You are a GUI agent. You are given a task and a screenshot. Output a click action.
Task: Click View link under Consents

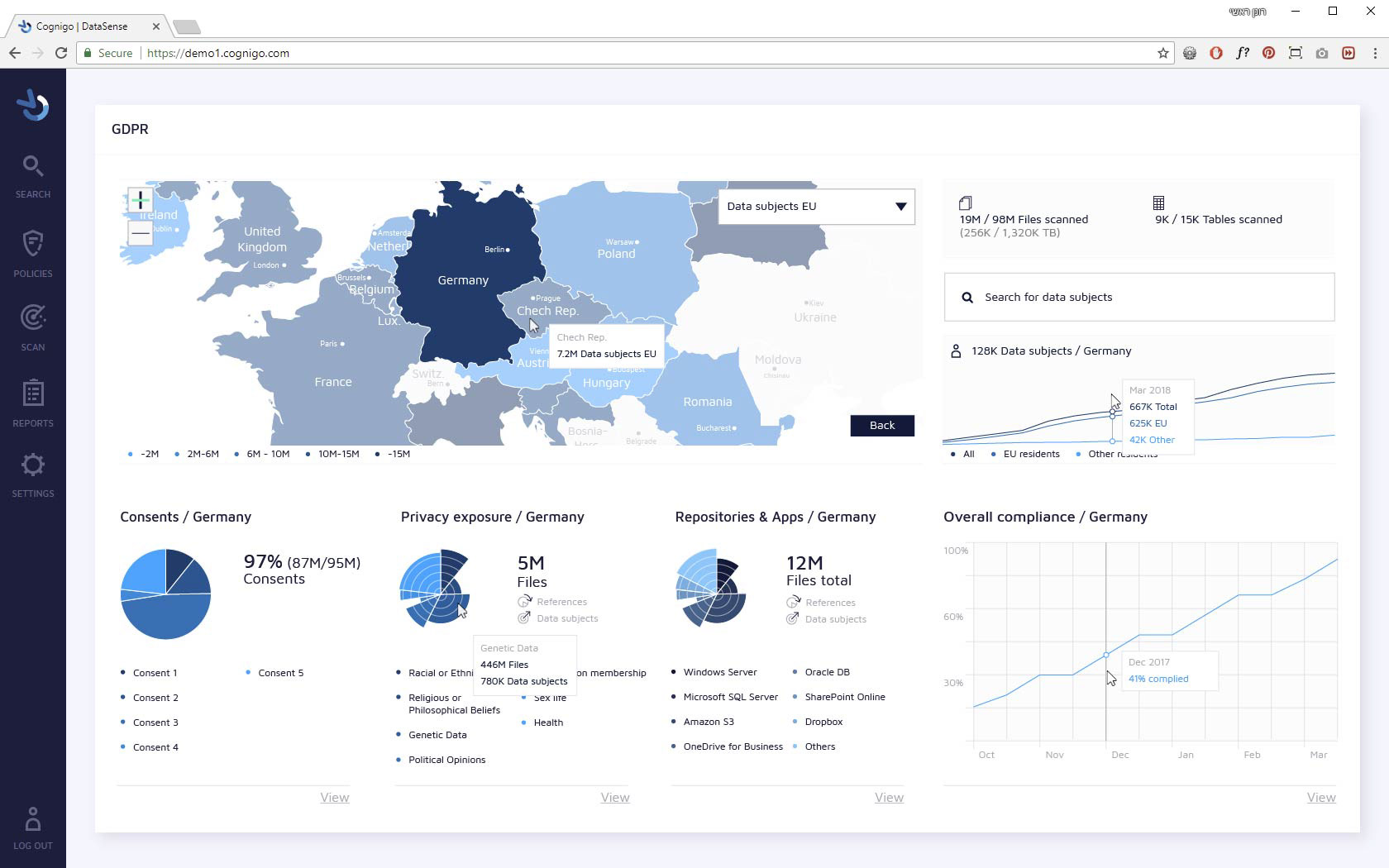point(335,797)
